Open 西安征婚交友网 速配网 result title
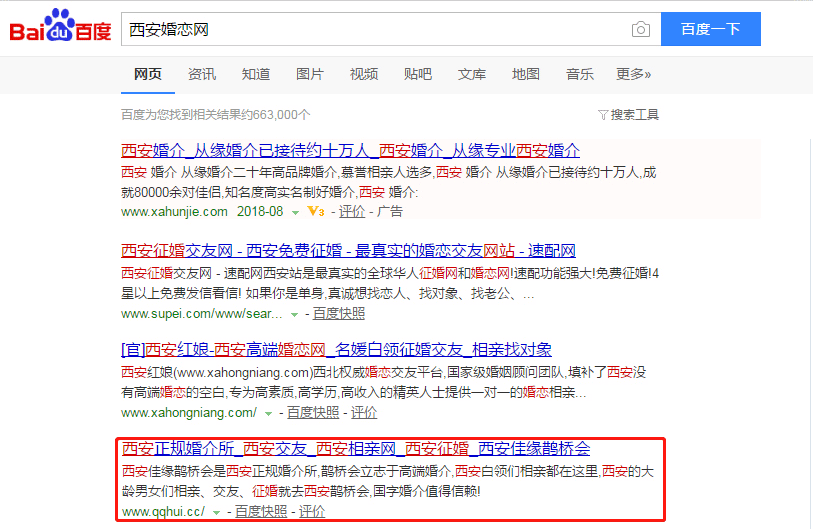Image resolution: width=813 pixels, height=529 pixels. (x=348, y=250)
